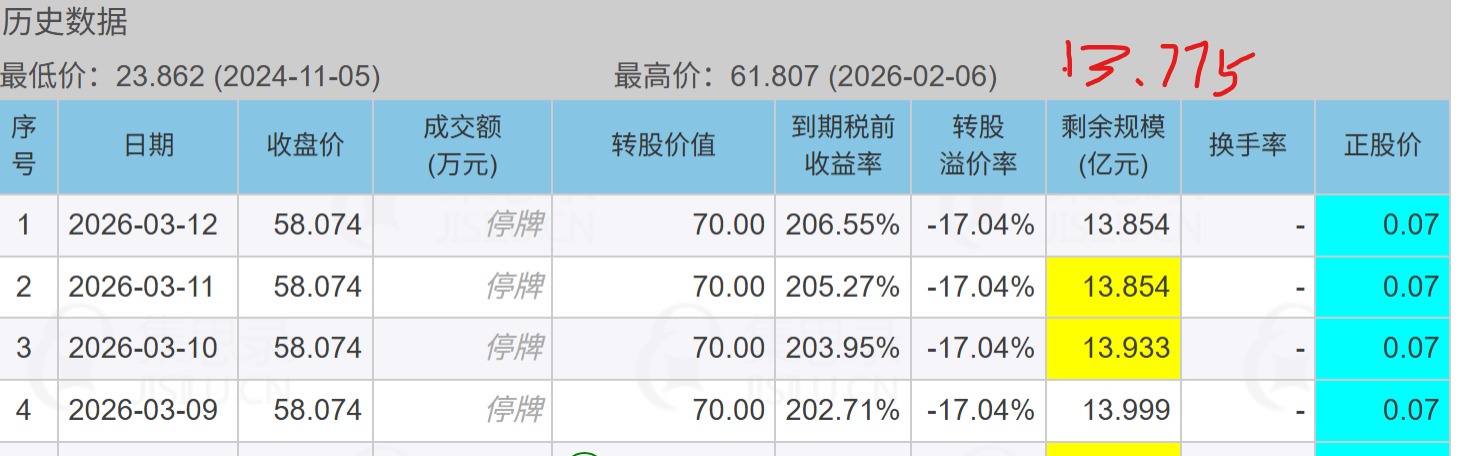
Task: Click the 转股溢价率 column header
Action: pyautogui.click(x=978, y=146)
